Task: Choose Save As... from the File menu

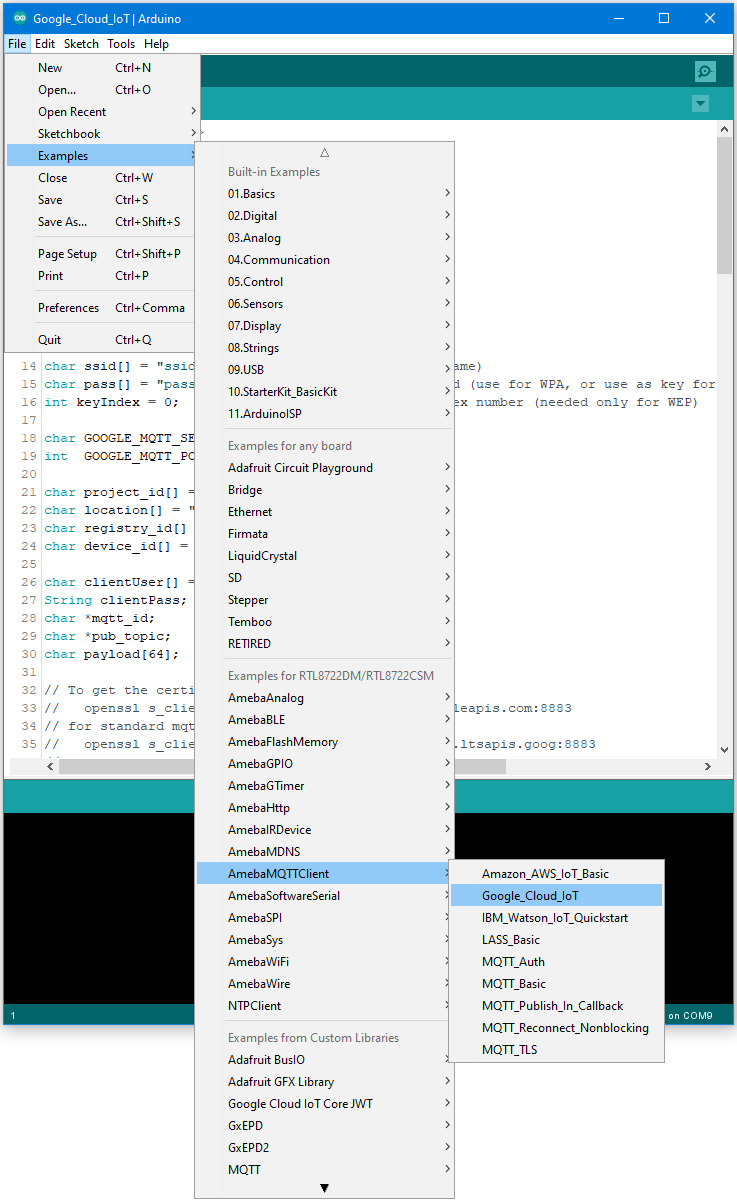Action: click(x=102, y=222)
